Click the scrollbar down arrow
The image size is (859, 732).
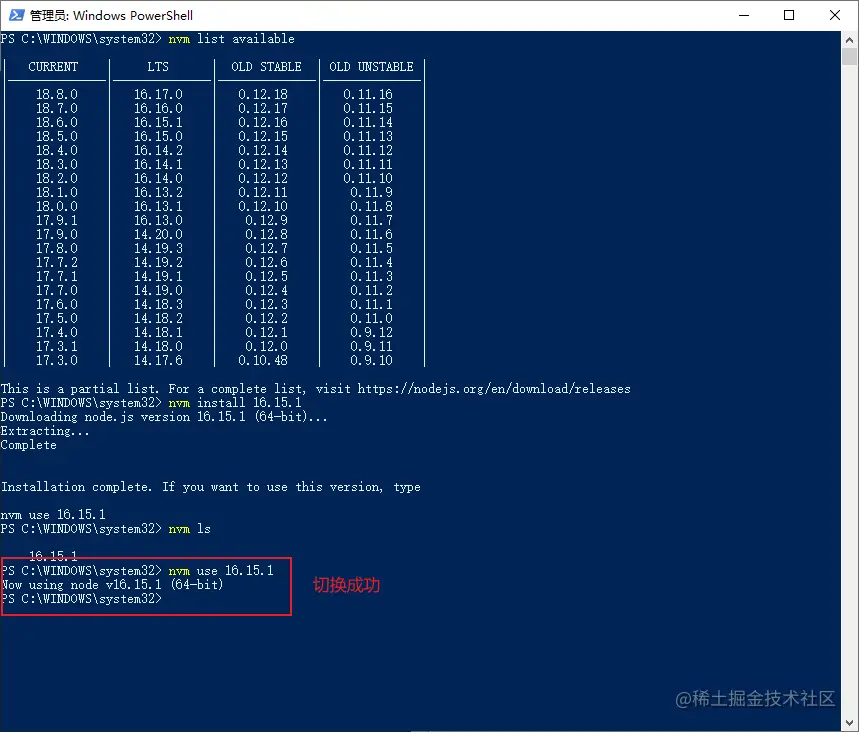[x=850, y=723]
